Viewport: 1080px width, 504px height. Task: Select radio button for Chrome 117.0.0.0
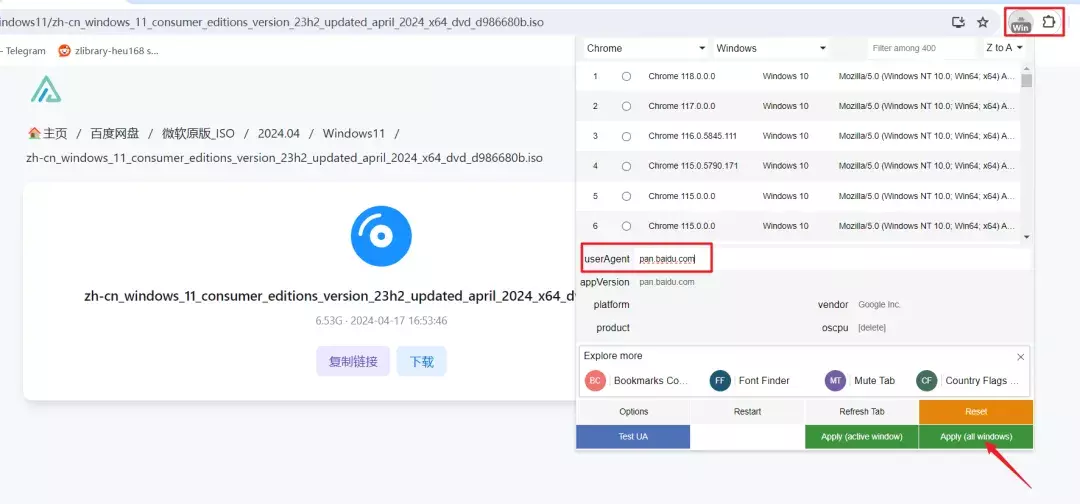(626, 106)
